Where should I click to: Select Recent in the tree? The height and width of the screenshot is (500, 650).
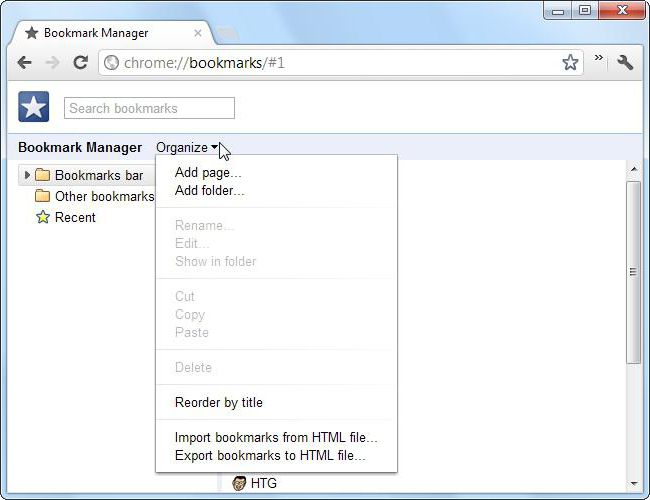click(x=66, y=217)
